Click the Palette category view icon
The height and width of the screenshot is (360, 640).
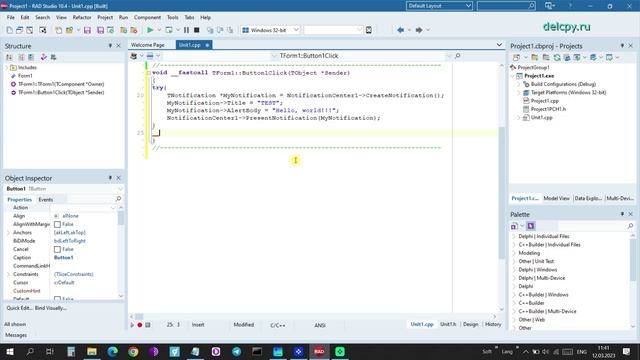(x=531, y=226)
